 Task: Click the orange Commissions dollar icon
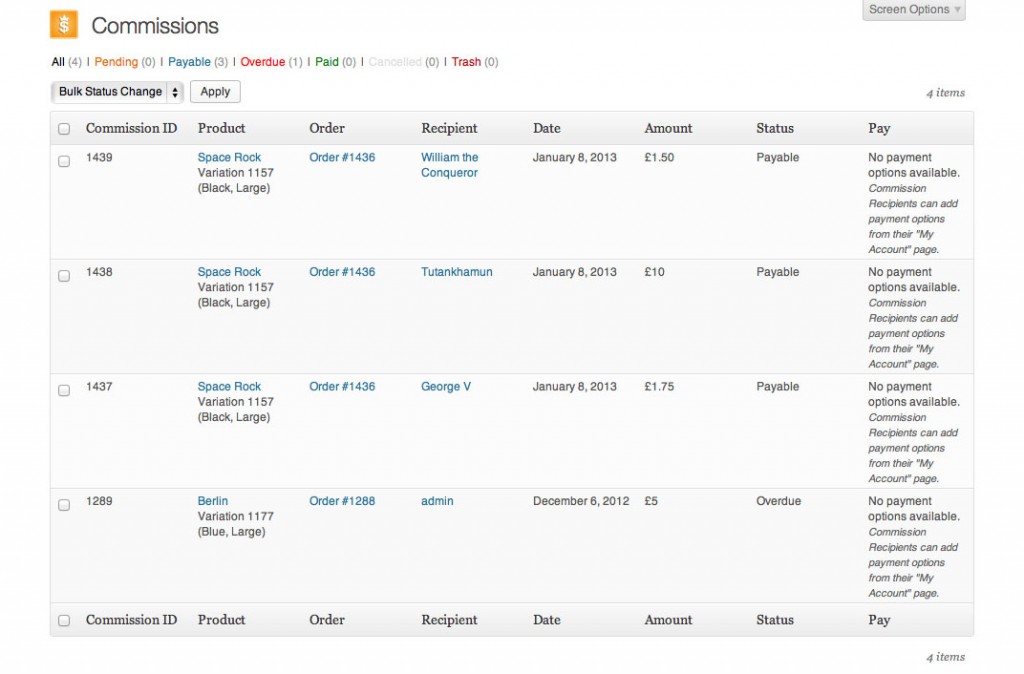(64, 25)
